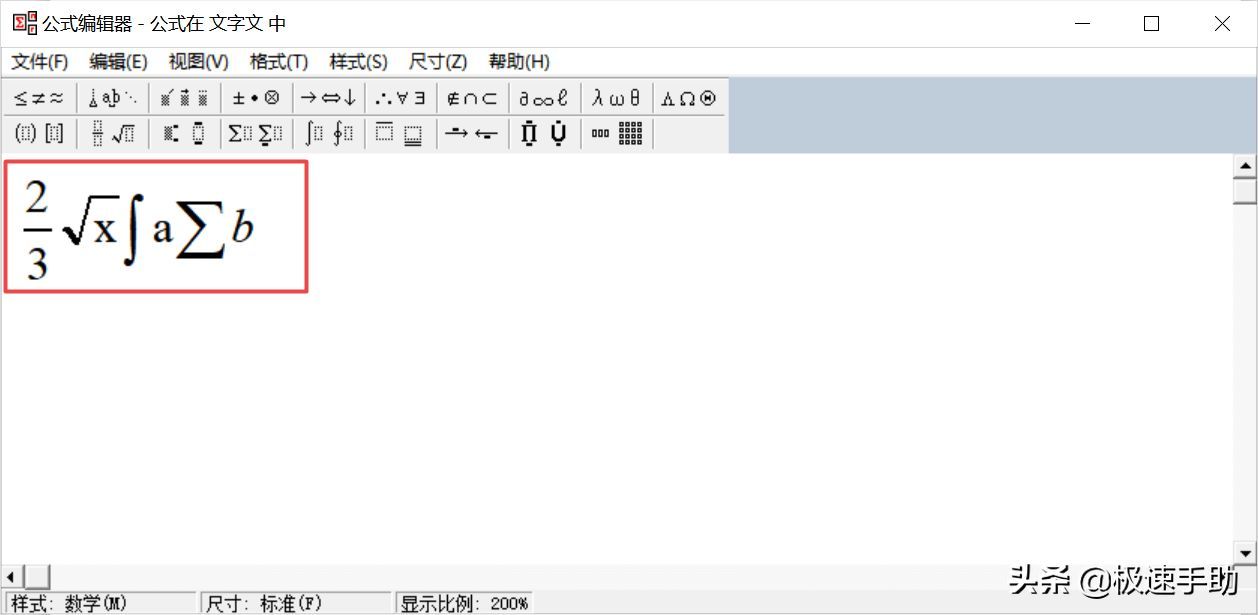The width and height of the screenshot is (1258, 615).
Task: Open the 文件(F) menu
Action: (x=39, y=62)
